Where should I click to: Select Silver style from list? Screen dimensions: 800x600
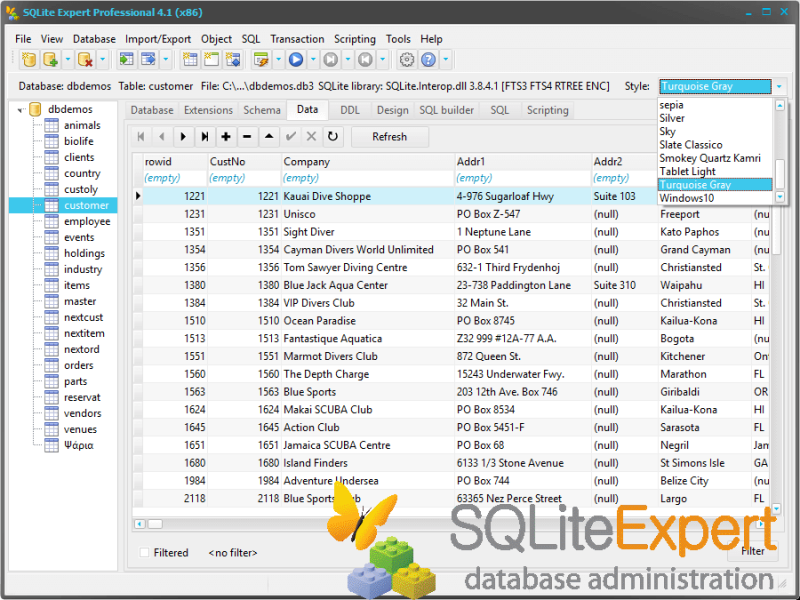click(715, 118)
